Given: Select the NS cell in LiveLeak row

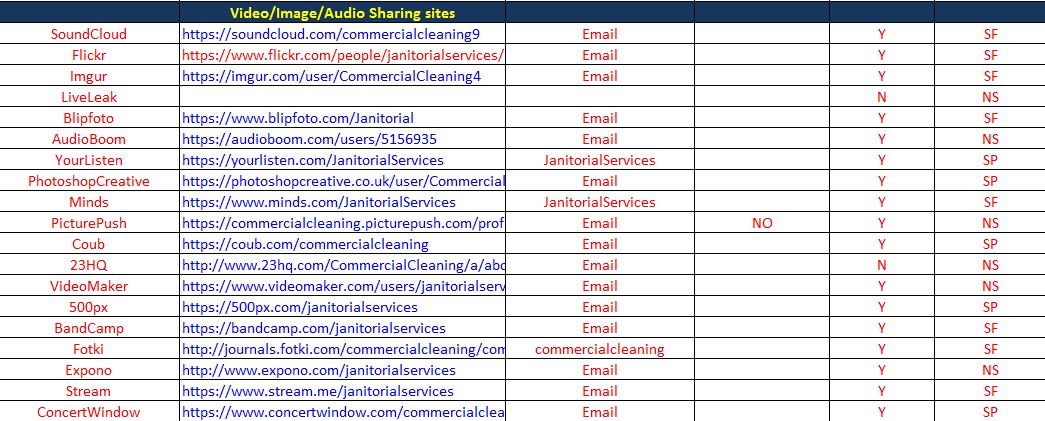Looking at the screenshot, I should (x=990, y=97).
